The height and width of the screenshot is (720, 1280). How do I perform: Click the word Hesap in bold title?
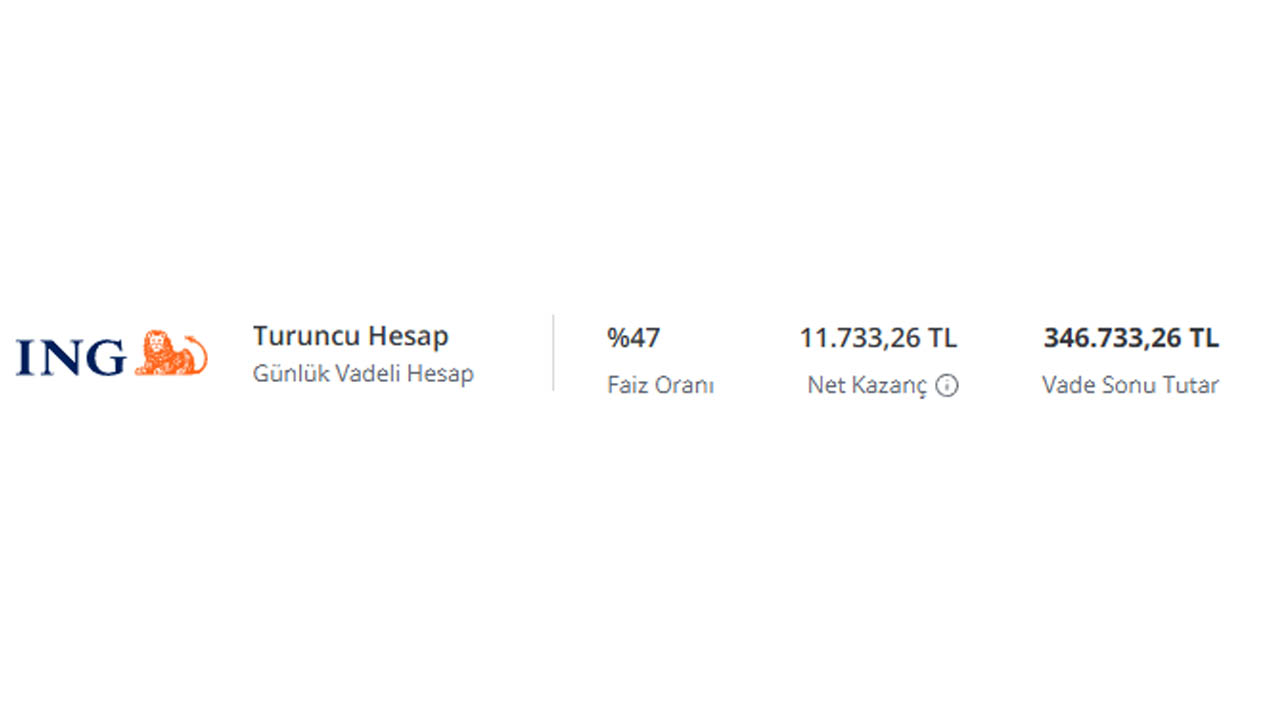pyautogui.click(x=409, y=337)
